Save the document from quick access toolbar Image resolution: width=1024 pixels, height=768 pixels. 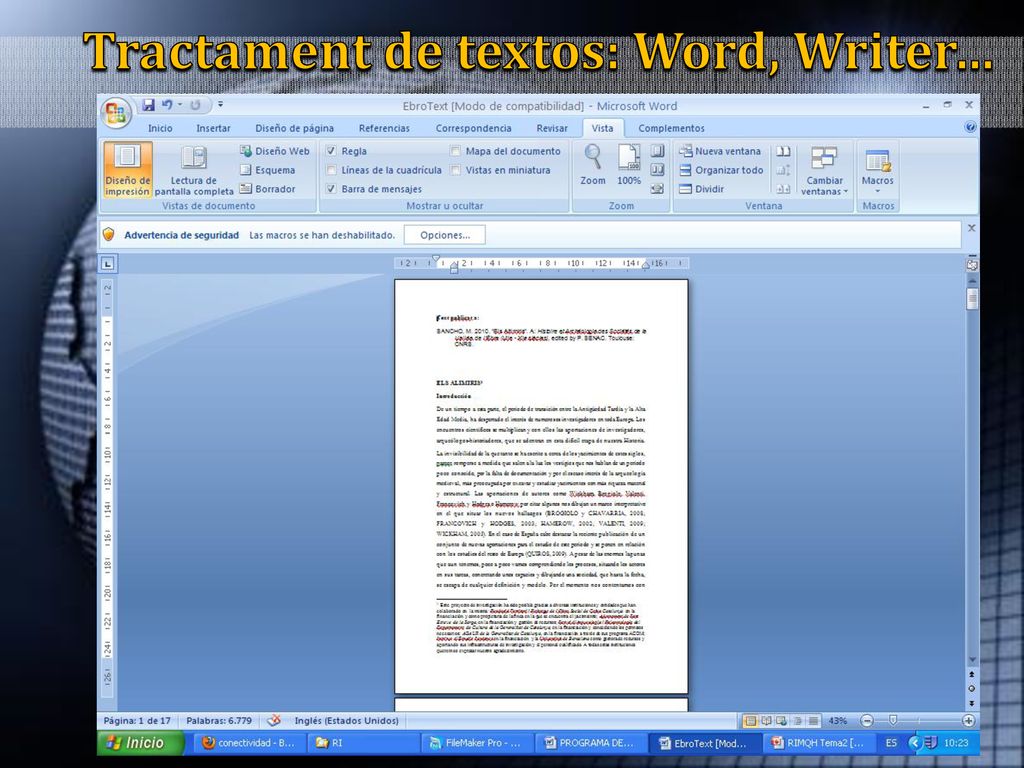coord(148,104)
